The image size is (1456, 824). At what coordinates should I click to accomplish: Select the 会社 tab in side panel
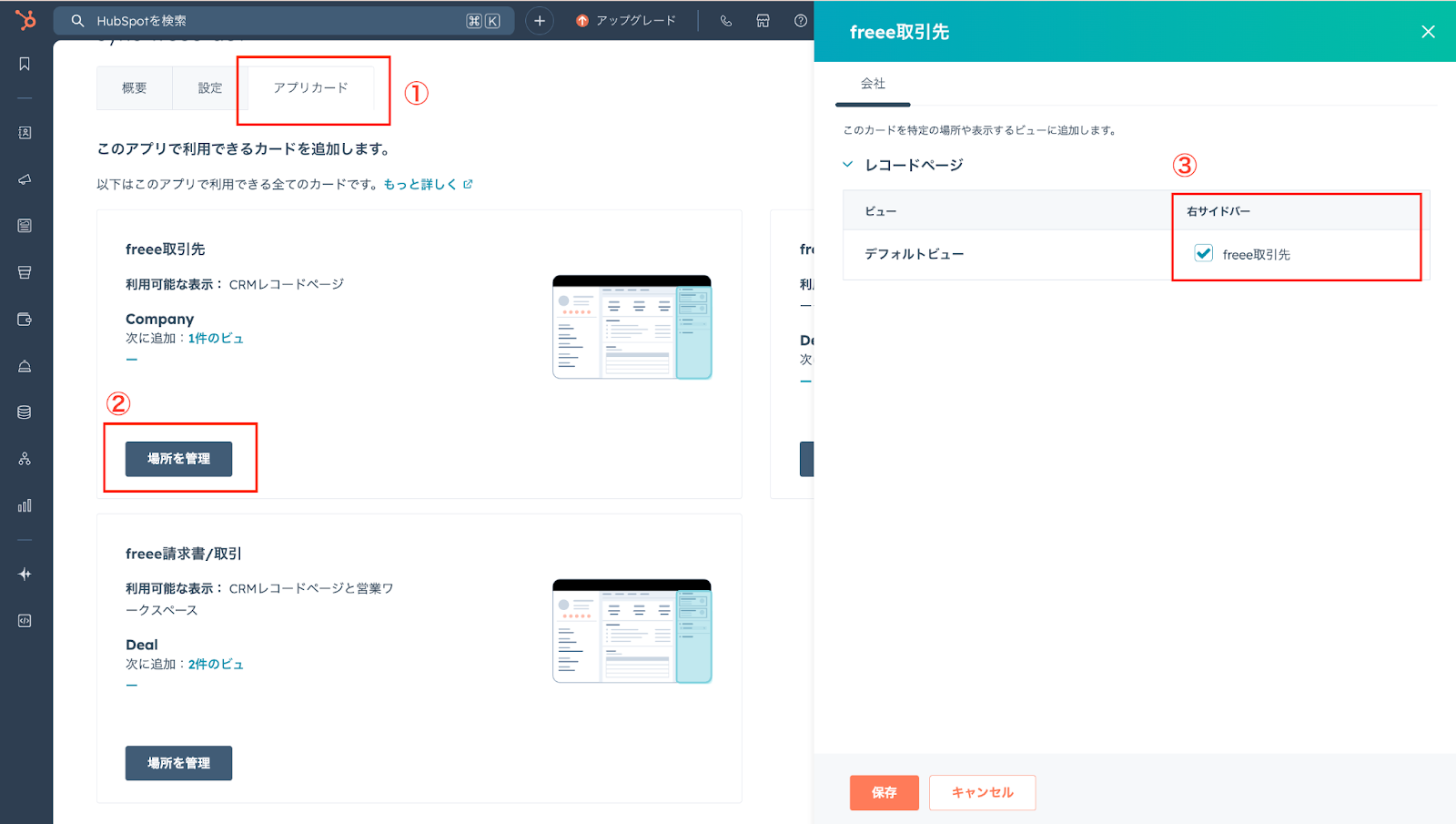[x=873, y=84]
